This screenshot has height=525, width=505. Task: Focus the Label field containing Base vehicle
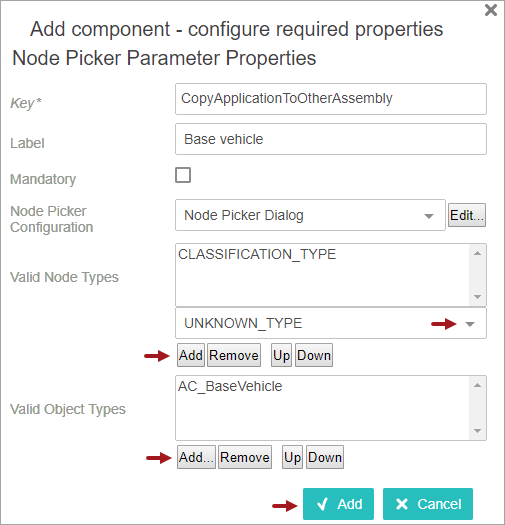[x=331, y=139]
